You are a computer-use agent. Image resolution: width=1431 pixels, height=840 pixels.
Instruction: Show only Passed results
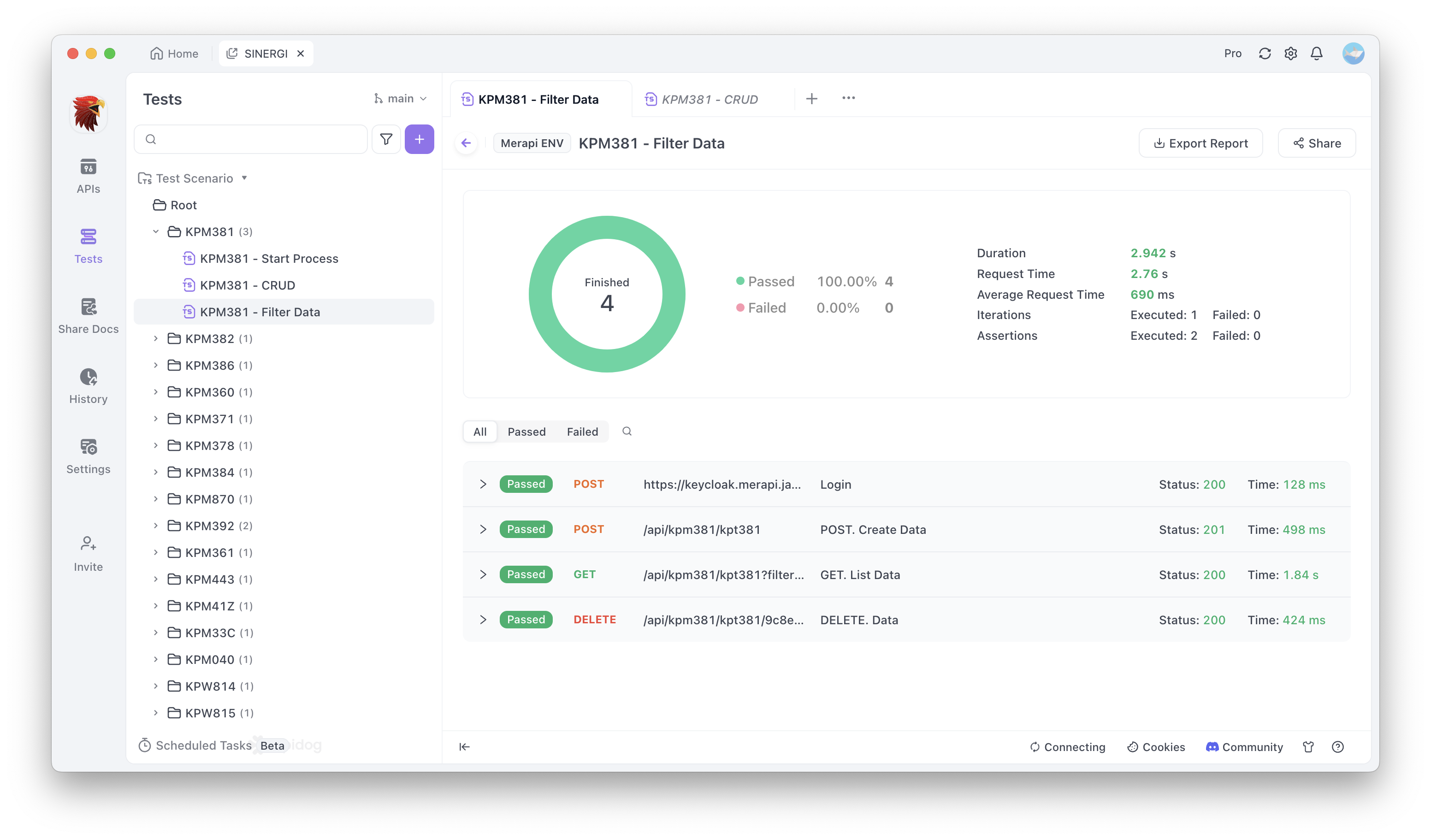coord(526,432)
